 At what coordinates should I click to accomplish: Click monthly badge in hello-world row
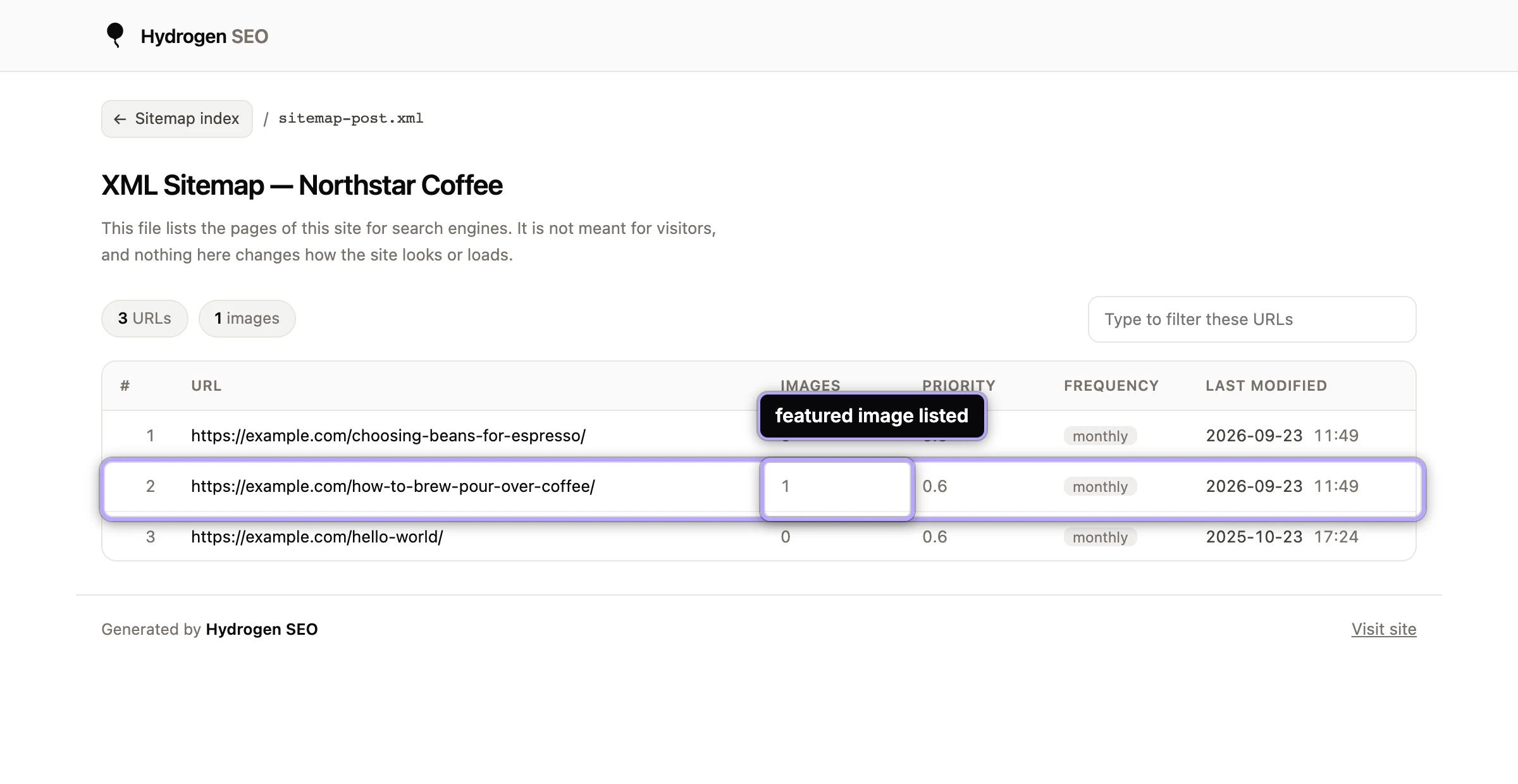[1101, 537]
